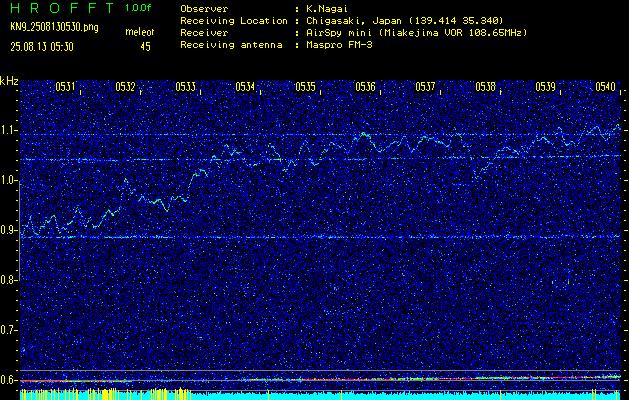The image size is (629, 400).
Task: Click the 0535 time marker
Action: [x=305, y=87]
